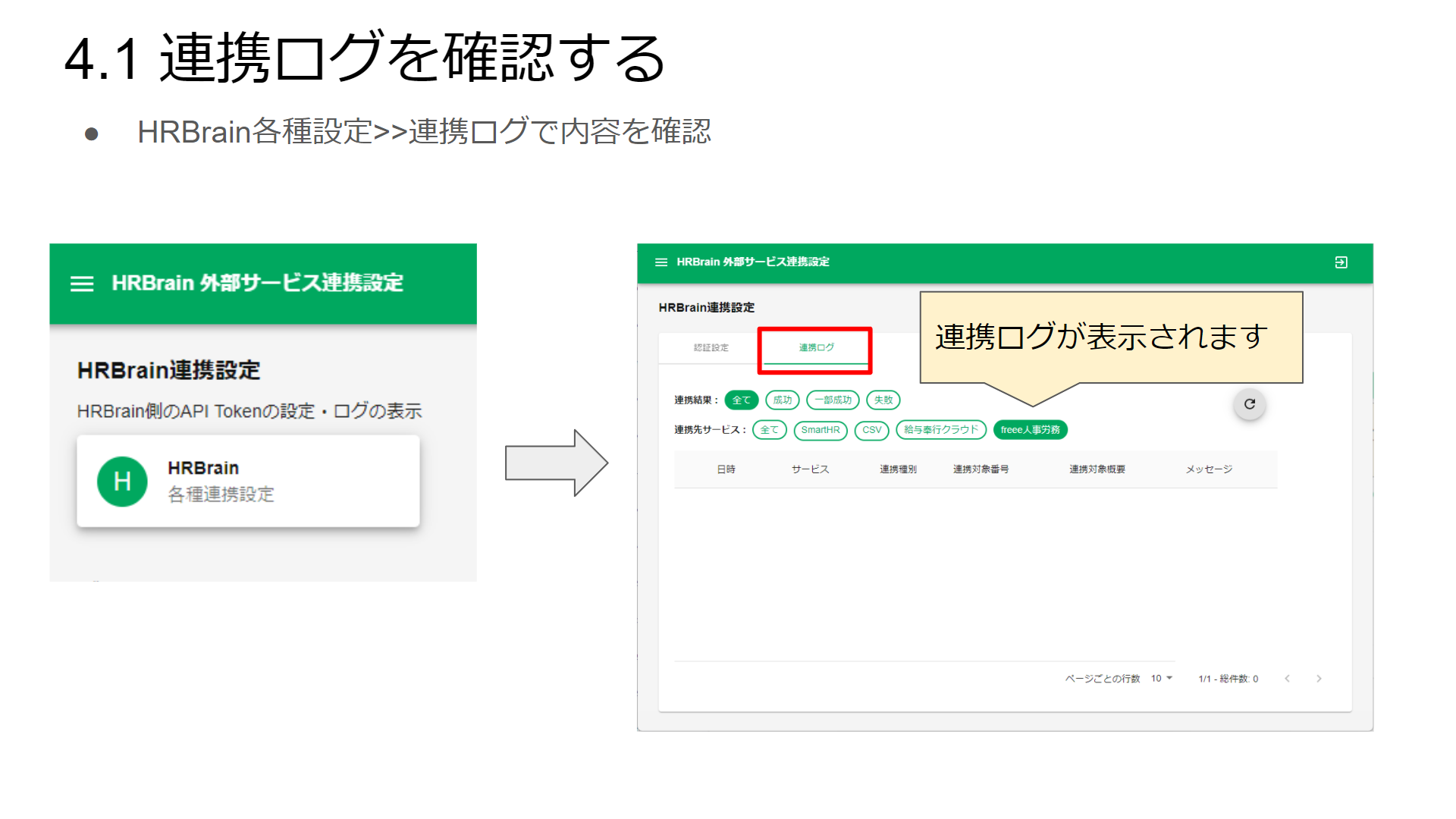This screenshot has width=1456, height=819.
Task: Filter service by SmartHR
Action: tap(821, 430)
